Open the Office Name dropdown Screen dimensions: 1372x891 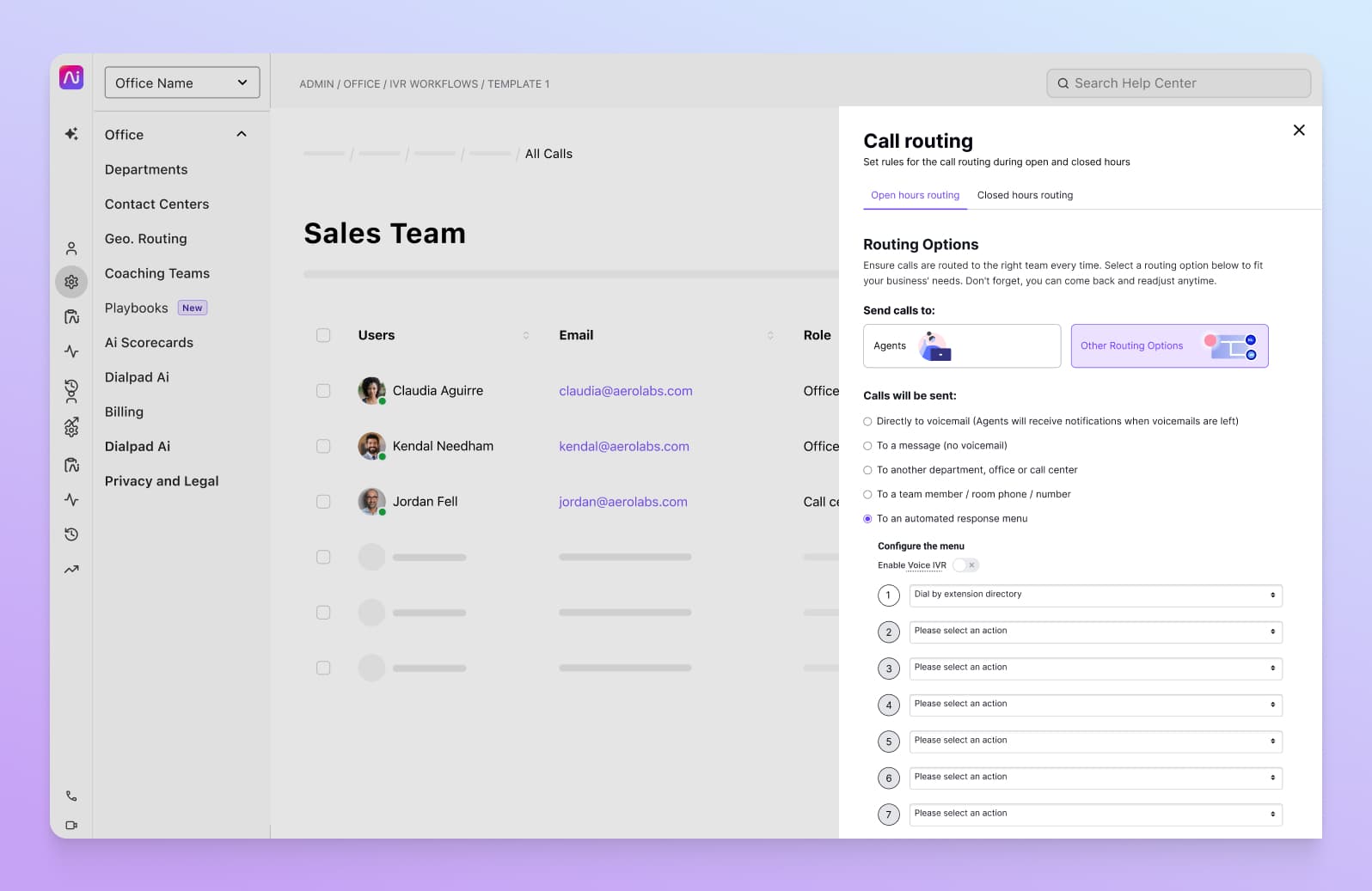coord(182,82)
